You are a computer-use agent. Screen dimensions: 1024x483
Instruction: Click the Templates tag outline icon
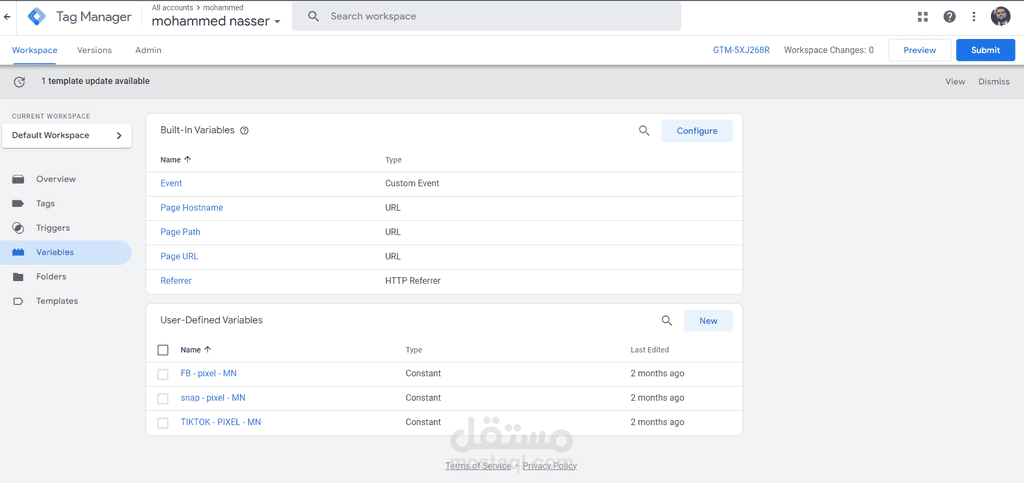18,301
